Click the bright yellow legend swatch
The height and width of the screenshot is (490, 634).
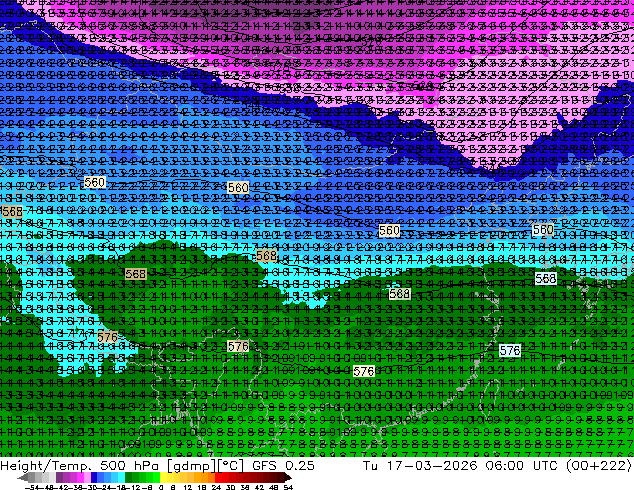[163, 478]
